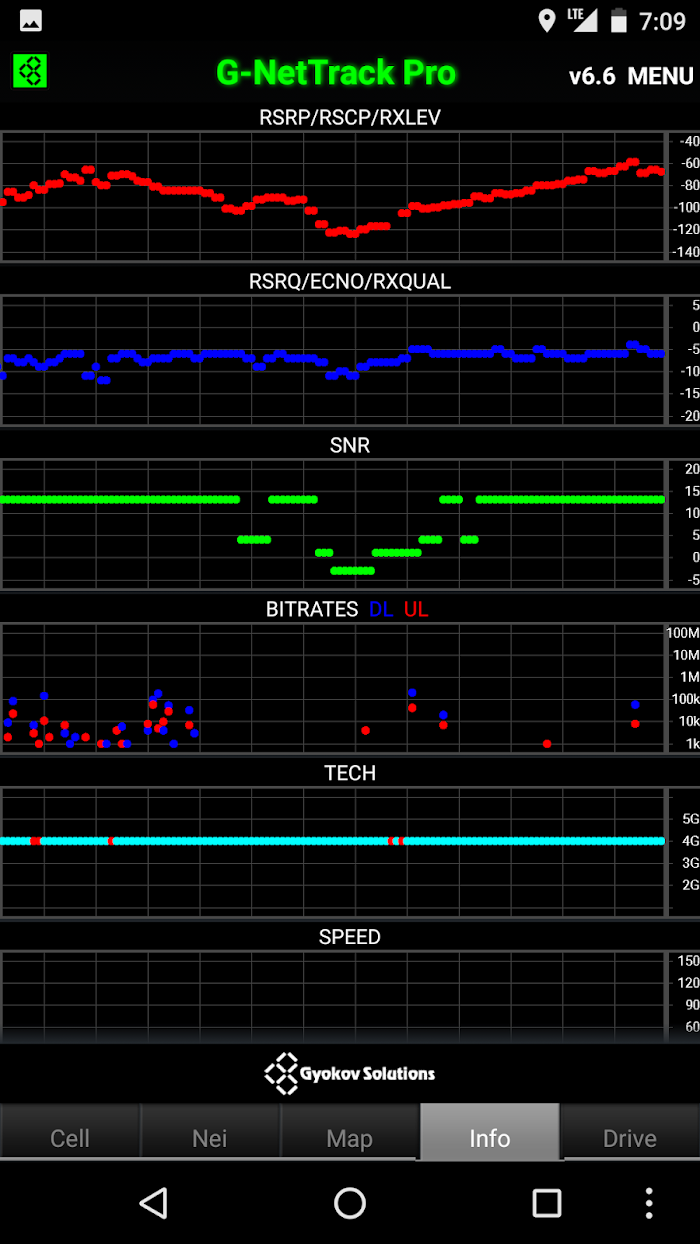Tap the -140 RSRP axis label

coord(687,252)
